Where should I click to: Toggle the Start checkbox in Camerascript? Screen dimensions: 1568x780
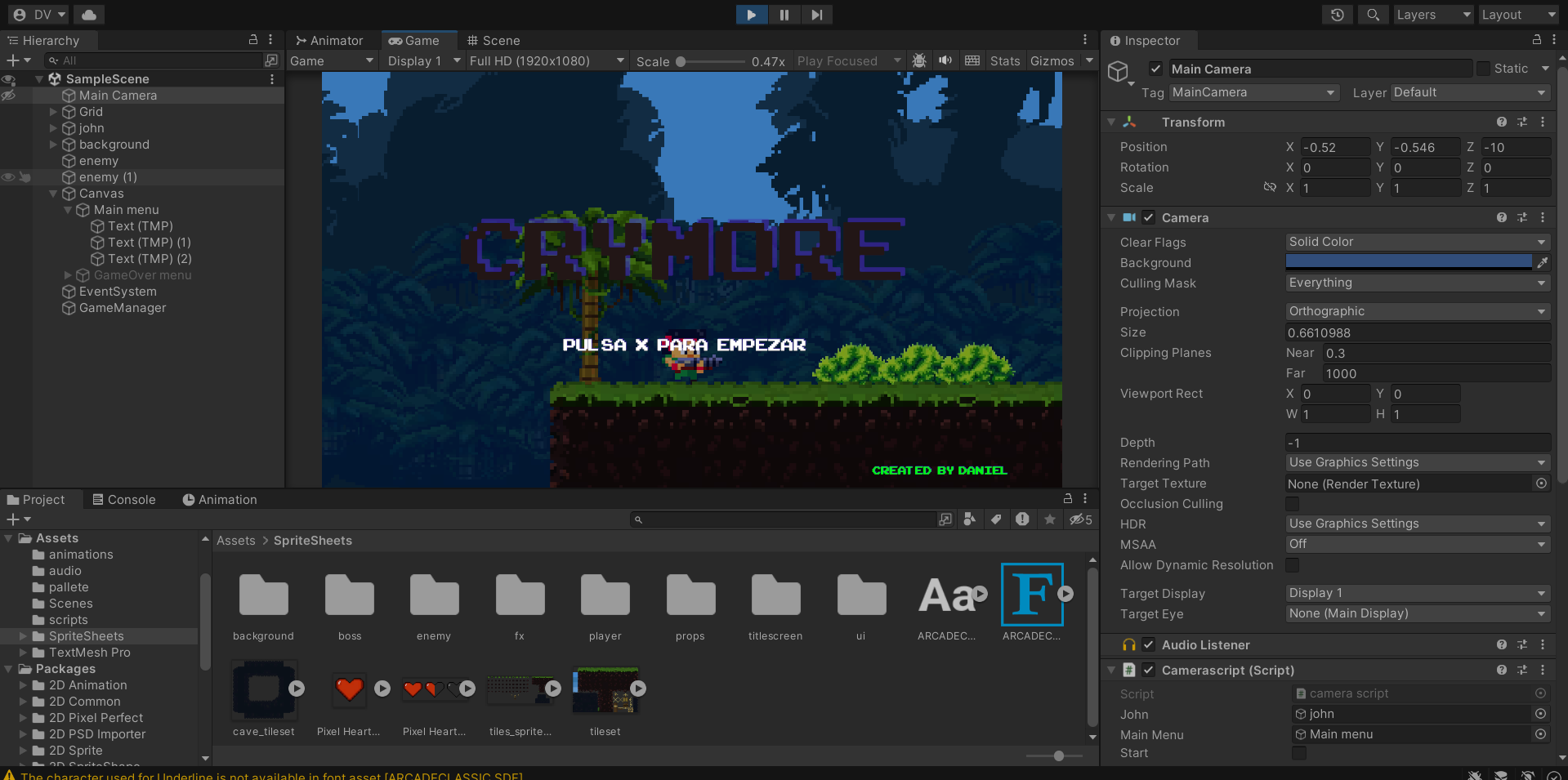tap(1298, 752)
